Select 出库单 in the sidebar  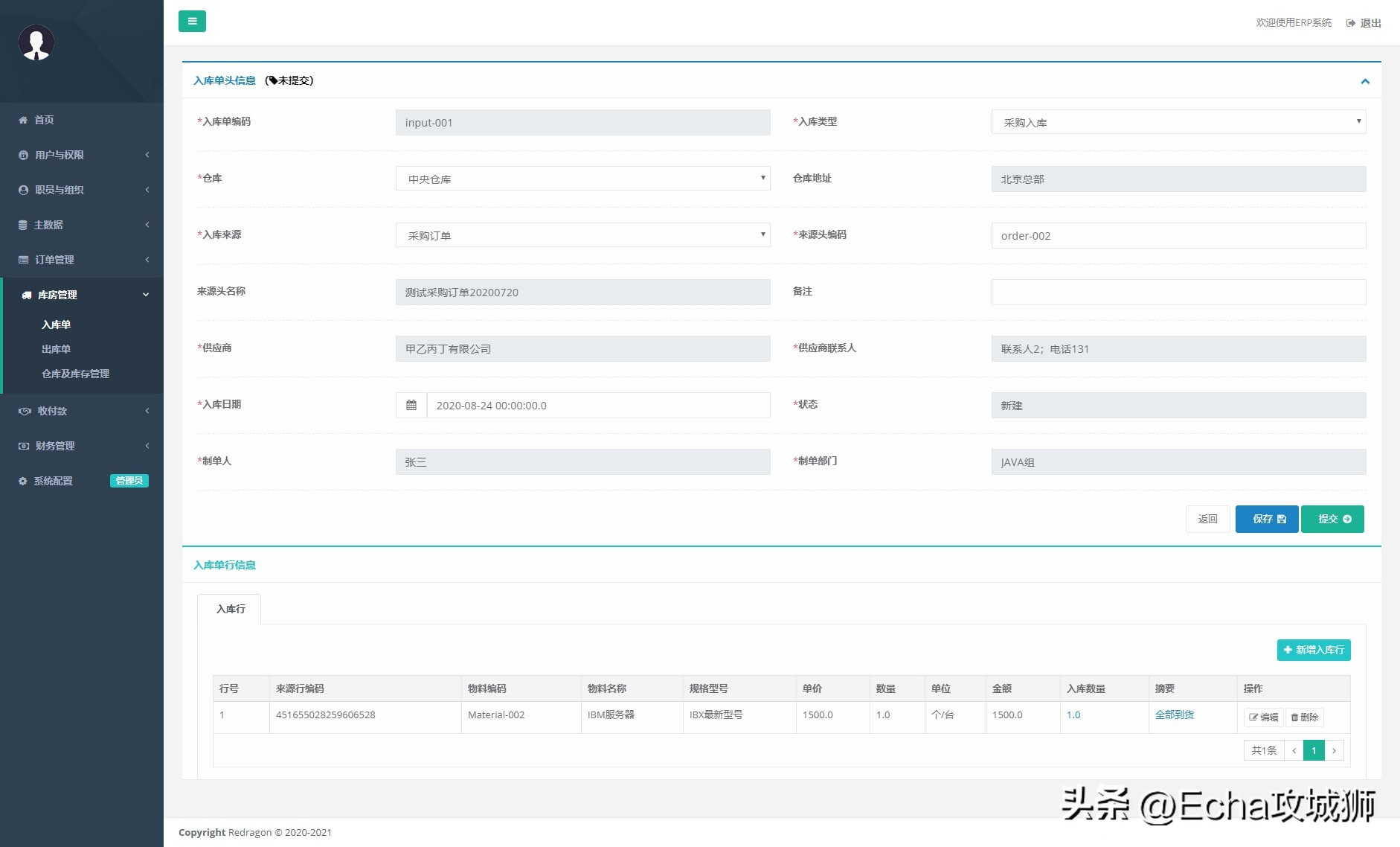tap(56, 349)
